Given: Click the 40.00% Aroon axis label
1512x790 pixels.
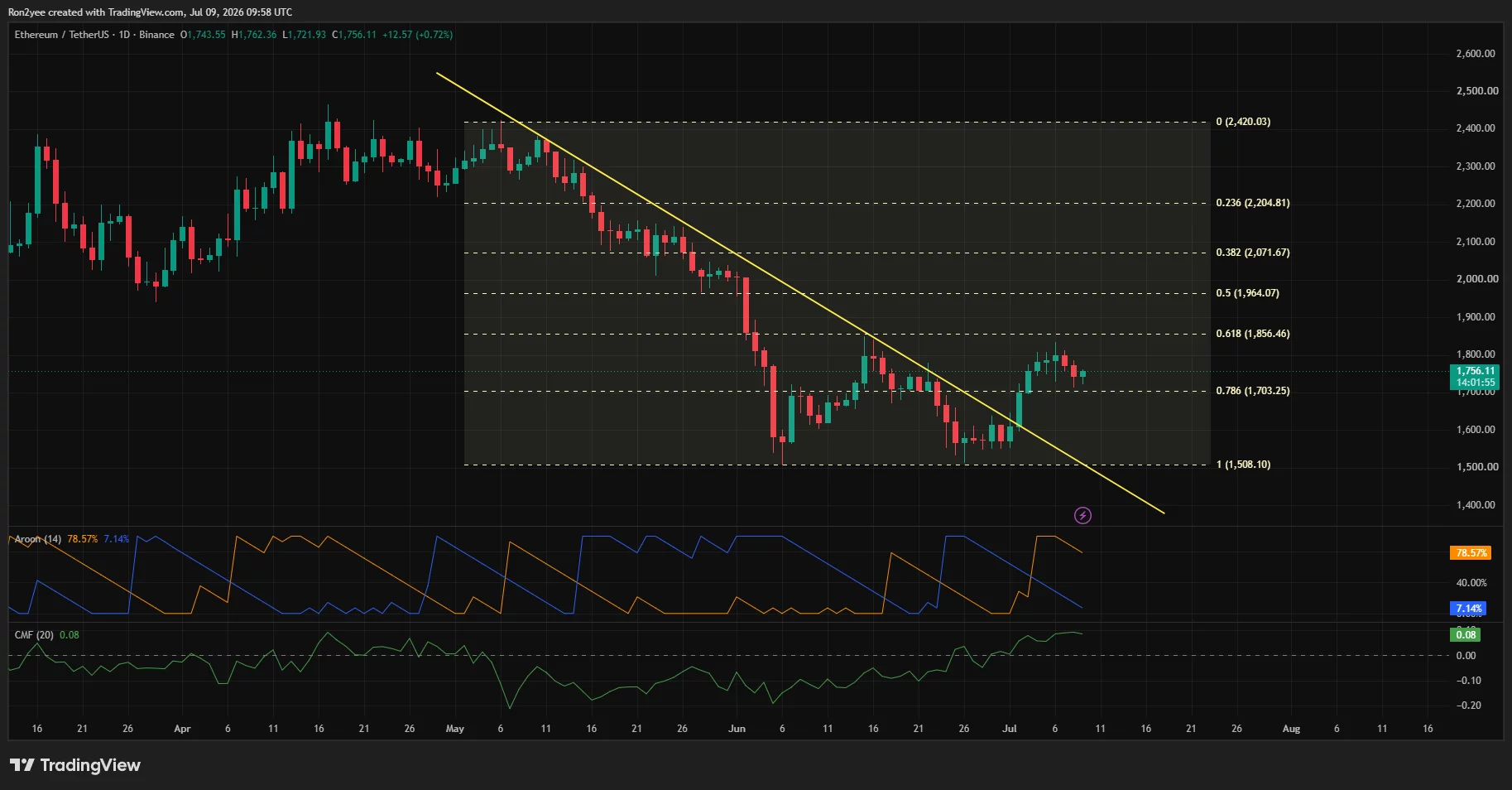Looking at the screenshot, I should [1471, 583].
